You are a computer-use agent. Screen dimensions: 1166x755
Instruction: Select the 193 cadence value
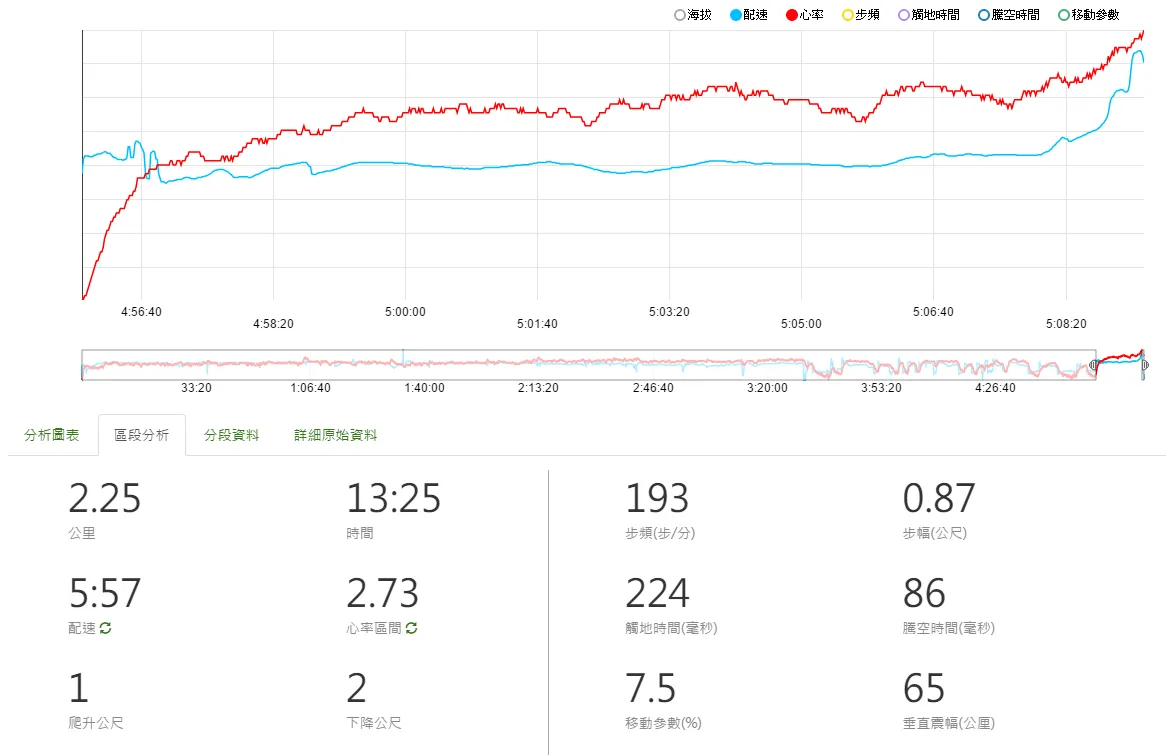coord(657,498)
